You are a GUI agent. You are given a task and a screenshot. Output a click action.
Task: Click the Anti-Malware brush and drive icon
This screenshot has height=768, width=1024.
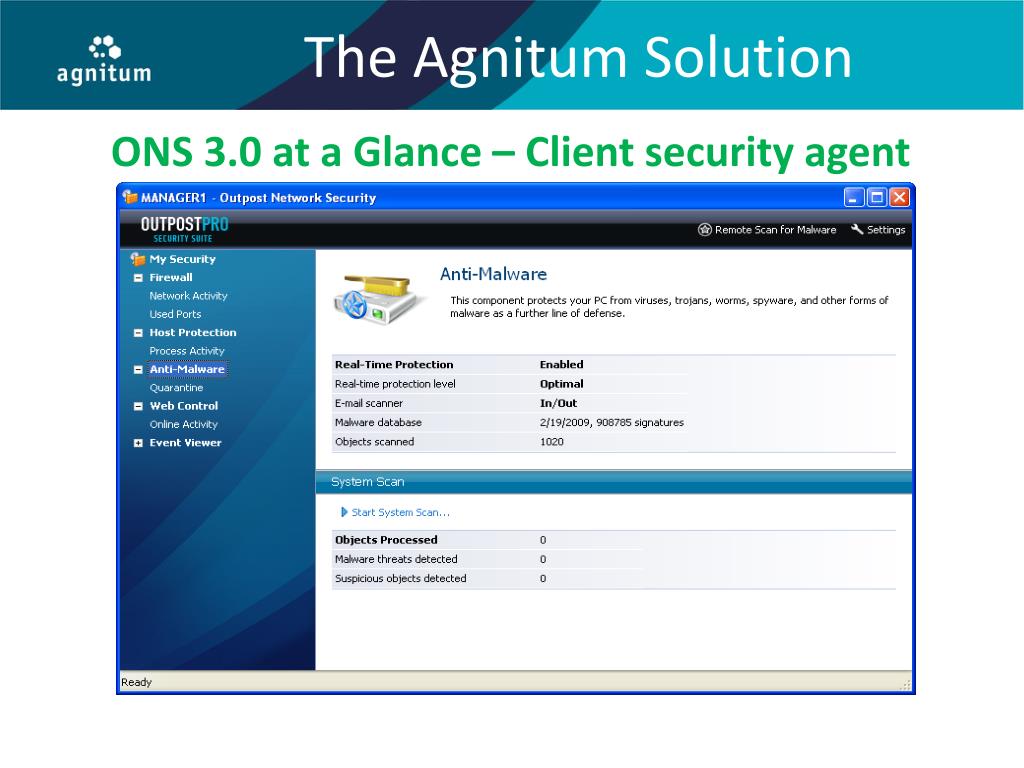[377, 300]
